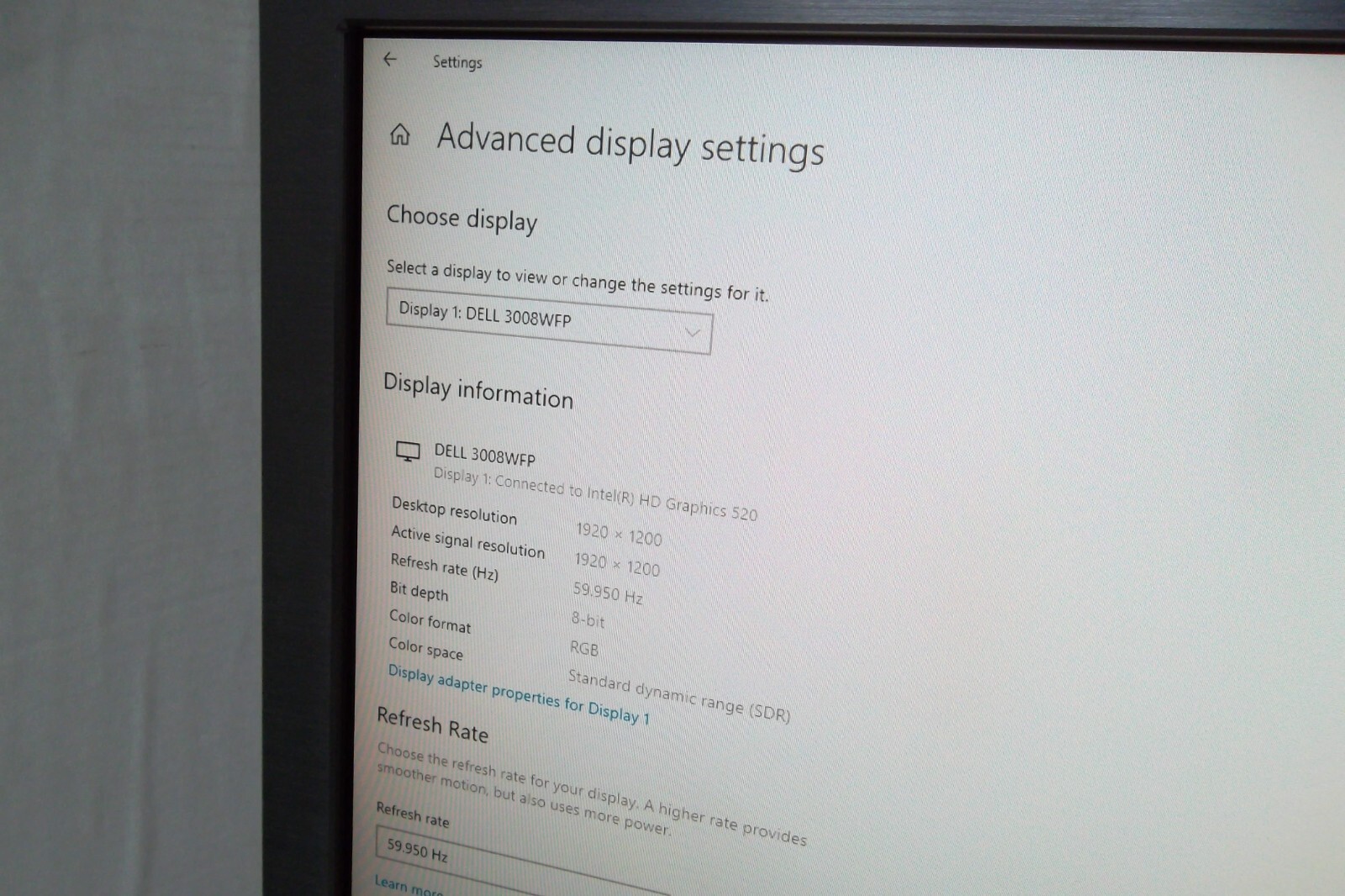Click the Bit depth label
The height and width of the screenshot is (896, 1345).
coord(419,591)
